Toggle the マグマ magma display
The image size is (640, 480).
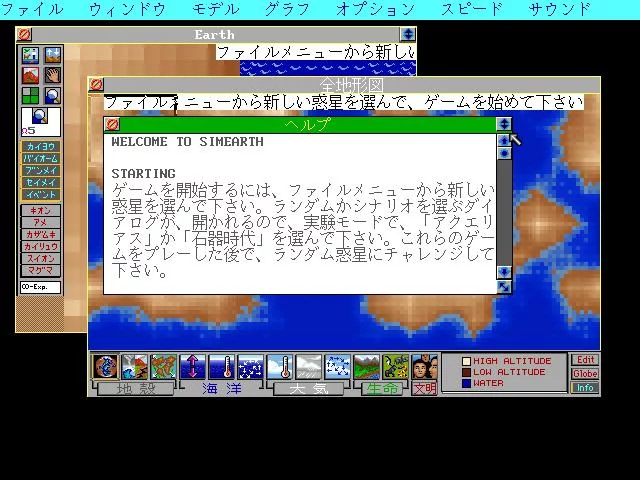41,271
